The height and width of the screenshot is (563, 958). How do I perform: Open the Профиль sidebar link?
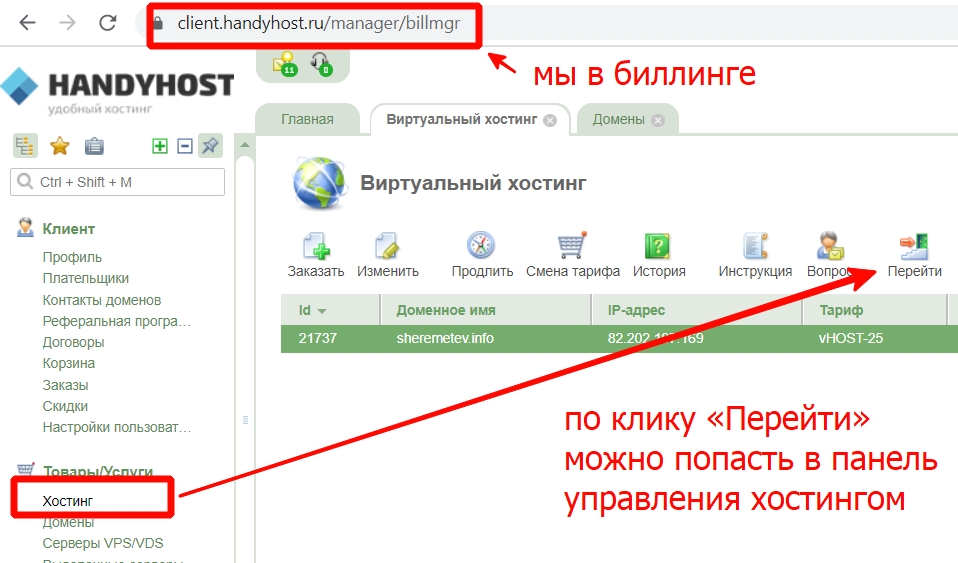coord(72,257)
